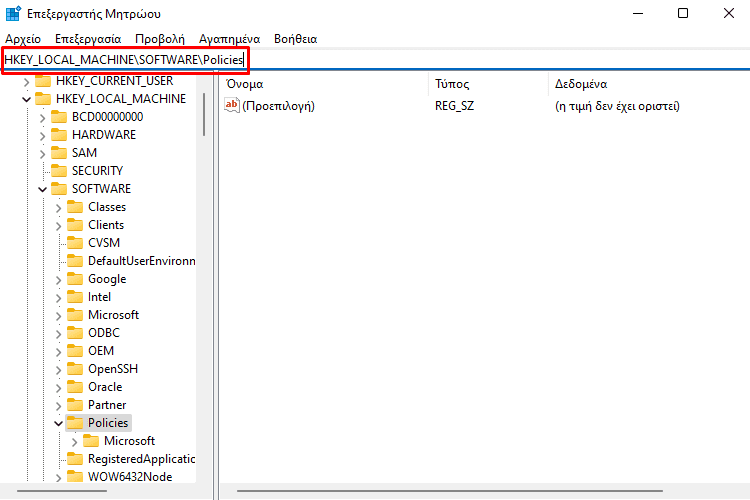Expand the Intel key
The image size is (750, 500).
pos(58,298)
